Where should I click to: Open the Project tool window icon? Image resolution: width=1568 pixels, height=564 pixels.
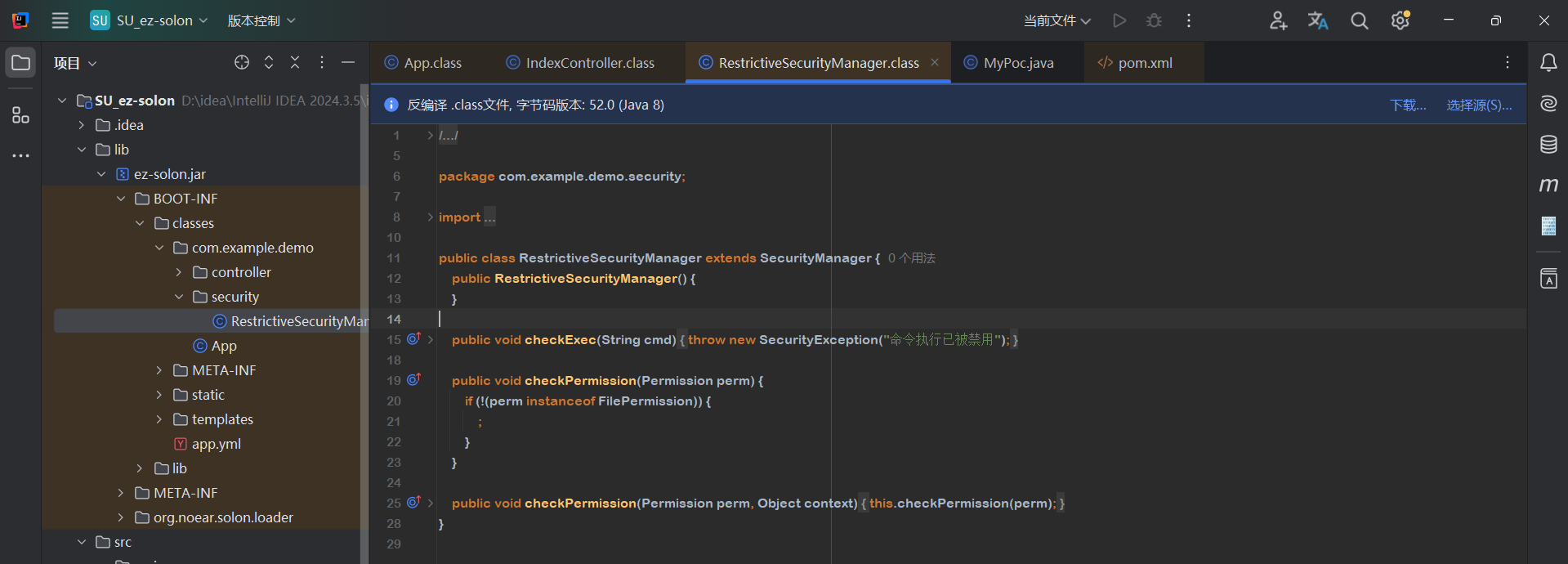point(20,63)
